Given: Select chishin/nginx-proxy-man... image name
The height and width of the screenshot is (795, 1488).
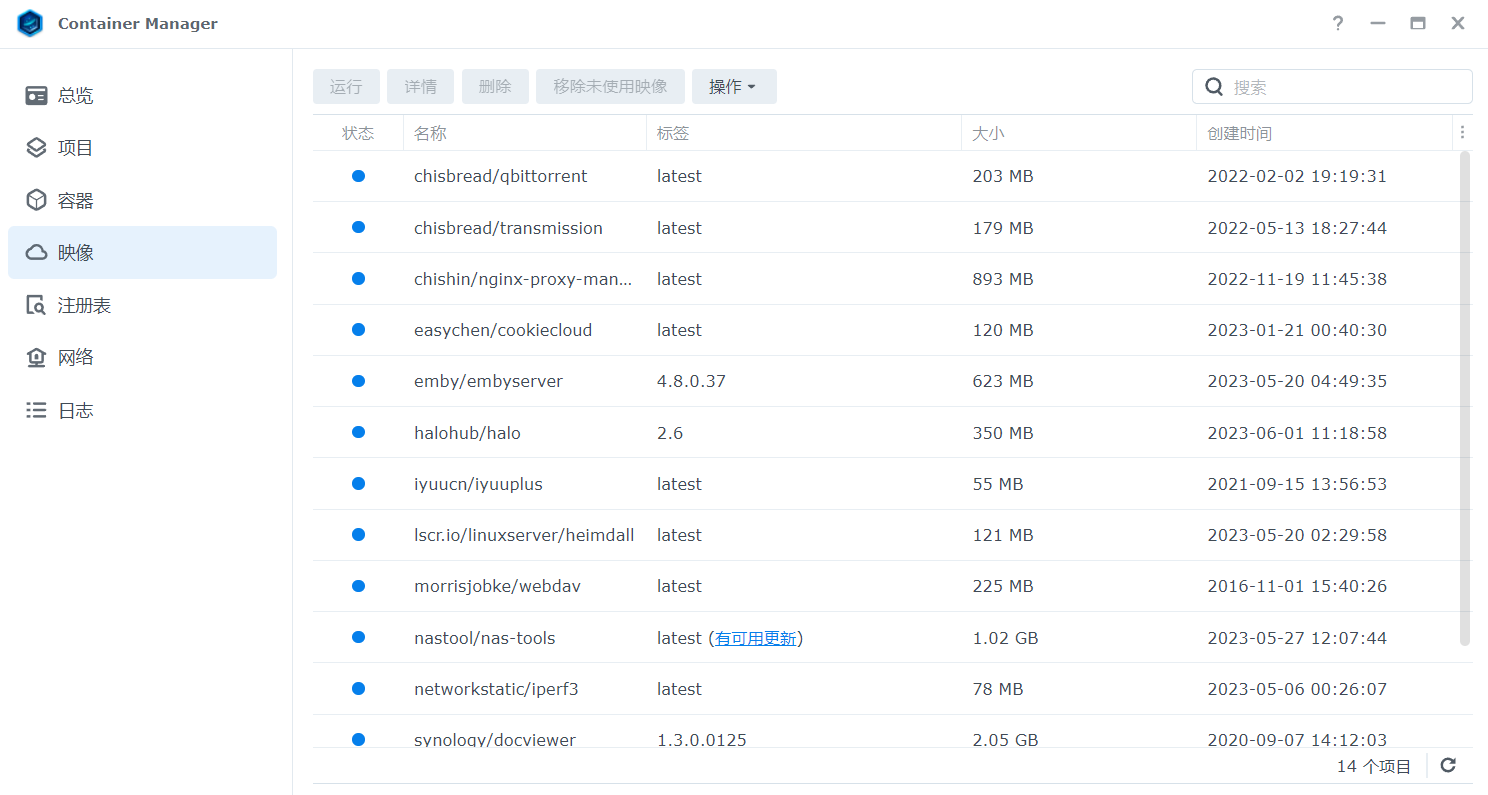Looking at the screenshot, I should coord(523,279).
